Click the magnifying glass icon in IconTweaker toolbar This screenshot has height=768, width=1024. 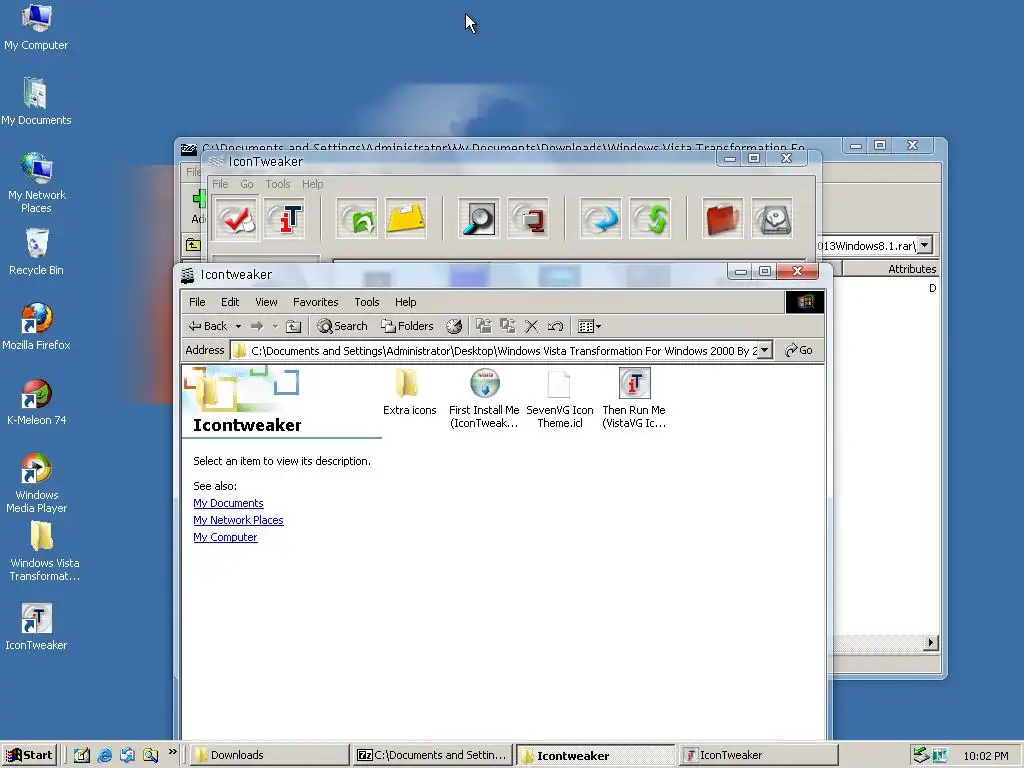click(x=479, y=219)
